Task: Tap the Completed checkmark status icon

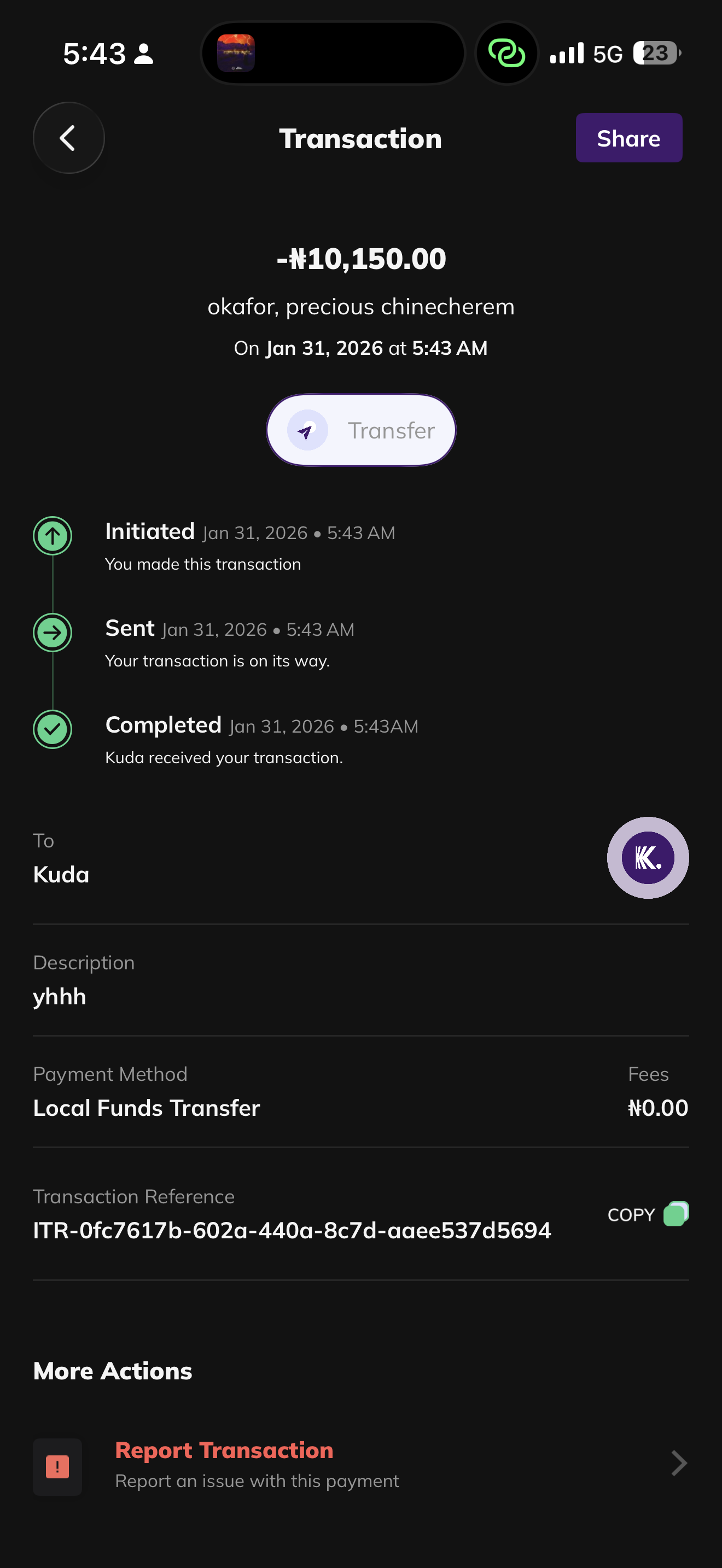Action: [53, 729]
